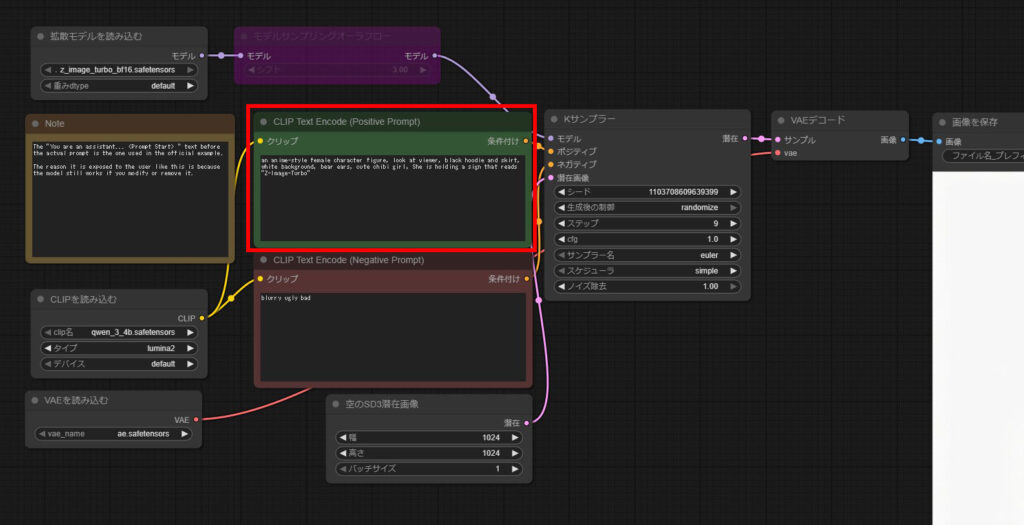This screenshot has height=525, width=1024.
Task: Click the ノイズ除去 value slider field
Action: 647,286
